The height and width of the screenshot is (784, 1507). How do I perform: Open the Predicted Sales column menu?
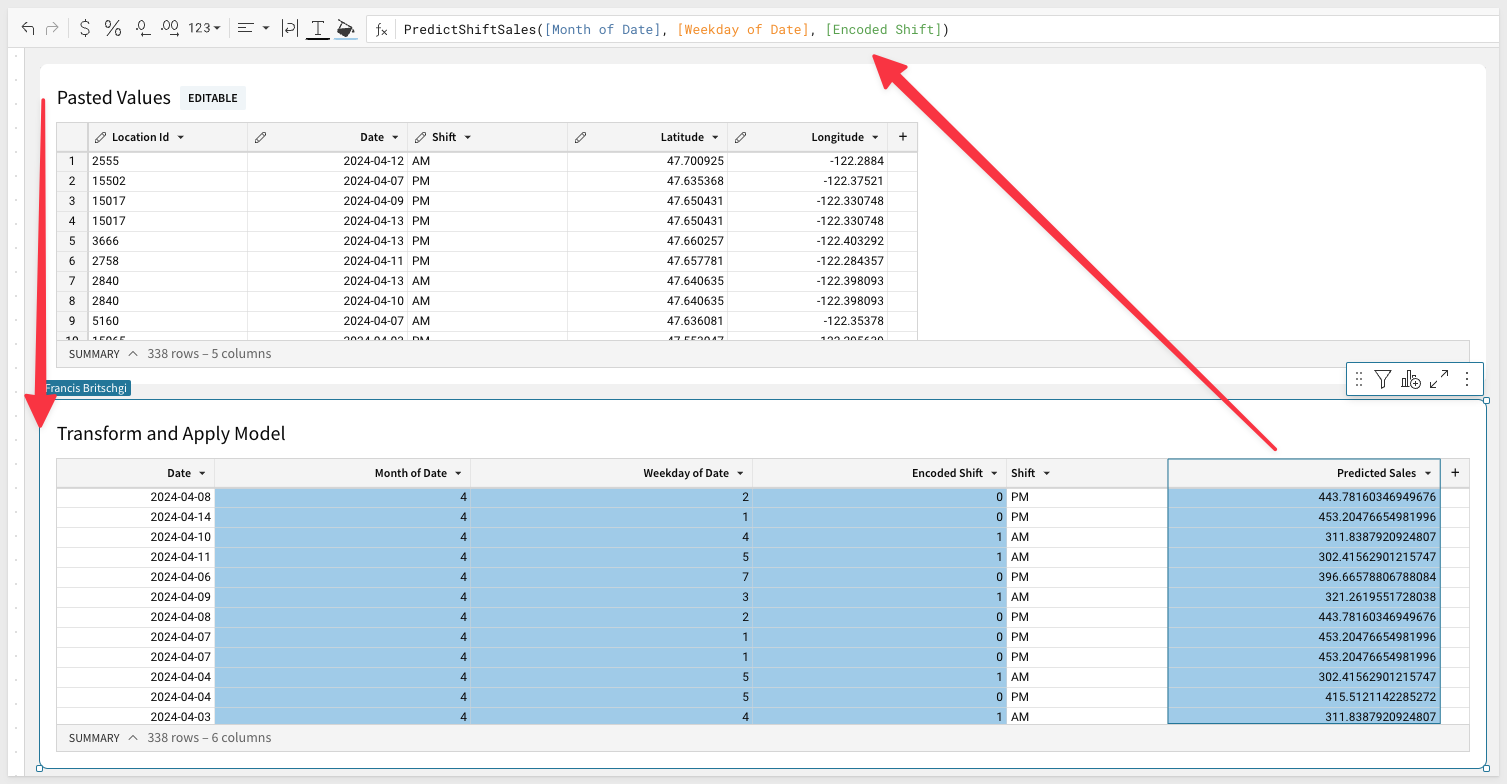(x=1428, y=473)
